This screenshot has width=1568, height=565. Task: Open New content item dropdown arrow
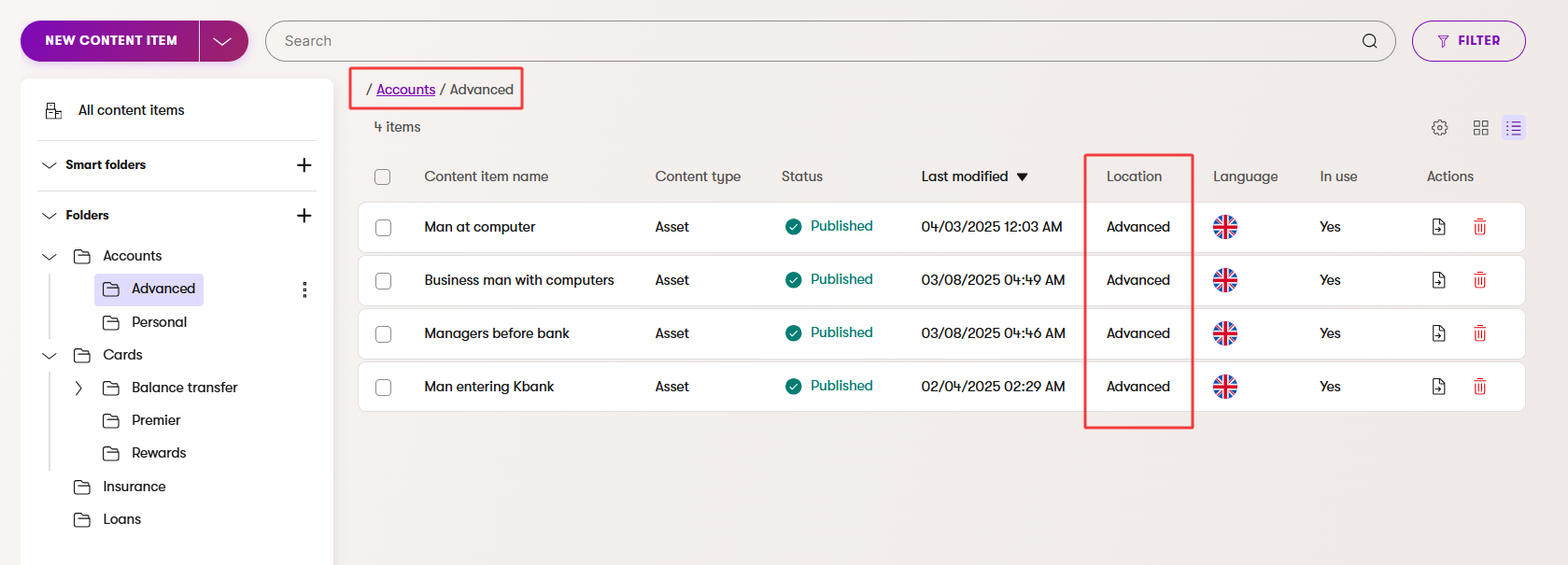pos(222,41)
